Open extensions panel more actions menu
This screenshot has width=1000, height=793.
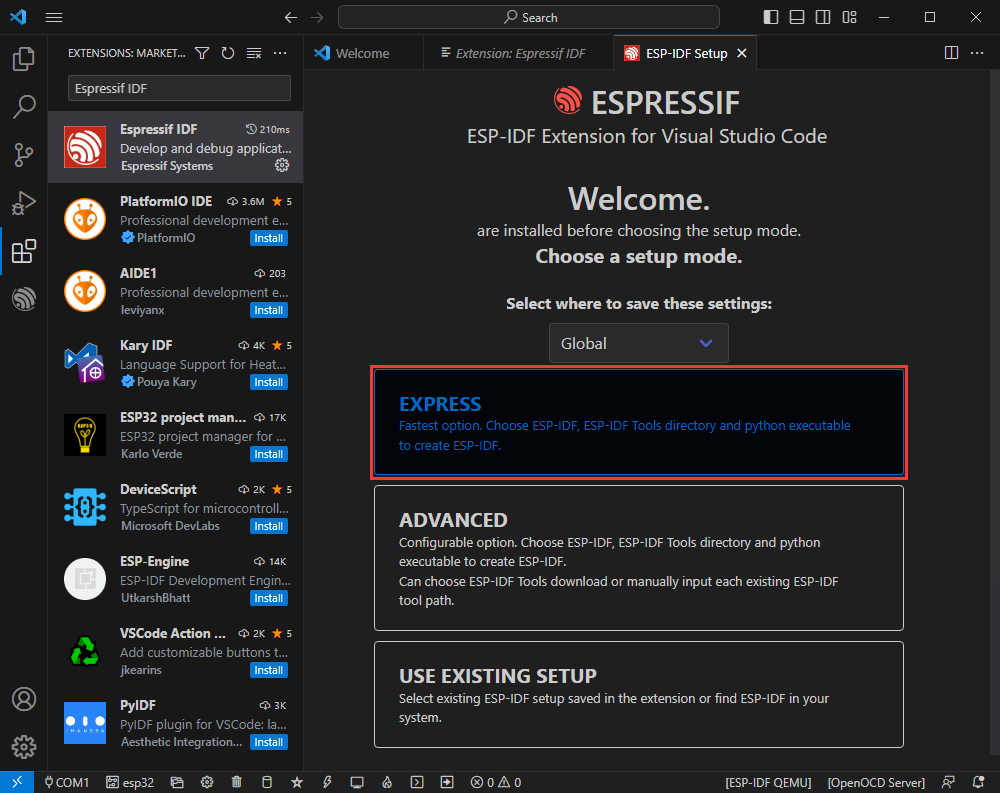click(x=280, y=53)
